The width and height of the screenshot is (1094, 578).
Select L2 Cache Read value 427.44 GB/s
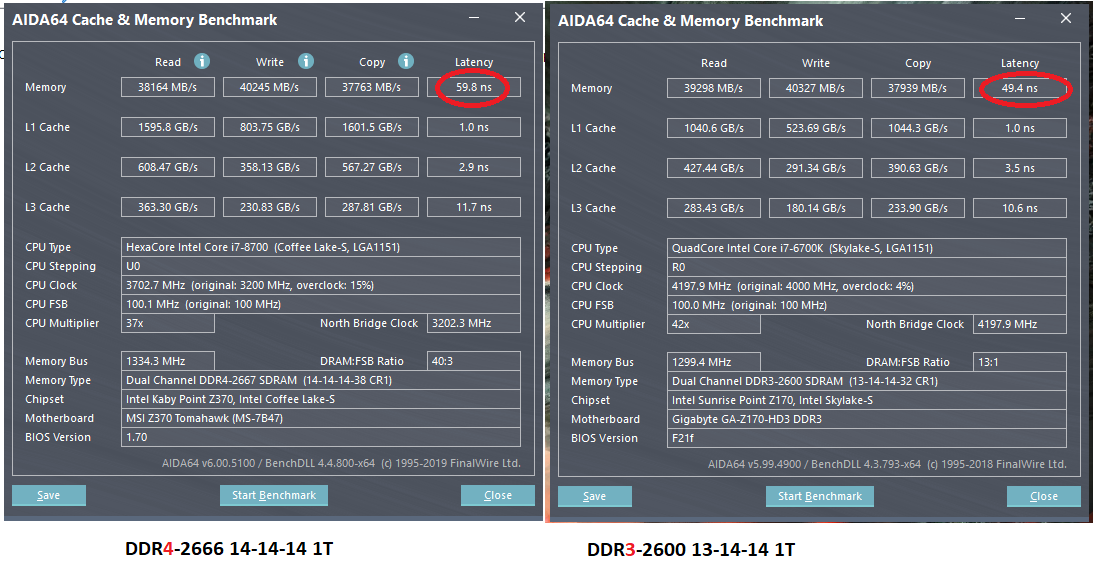pos(713,168)
